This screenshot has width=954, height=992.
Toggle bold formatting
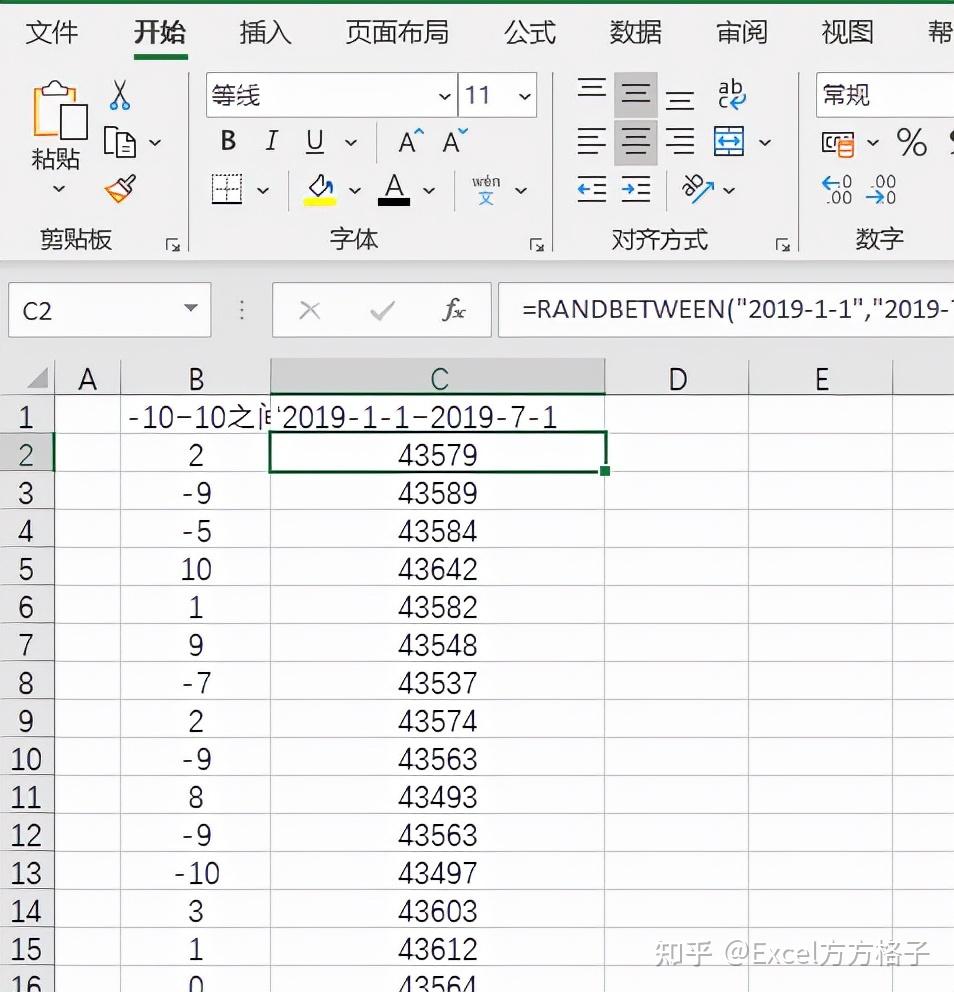tap(227, 141)
